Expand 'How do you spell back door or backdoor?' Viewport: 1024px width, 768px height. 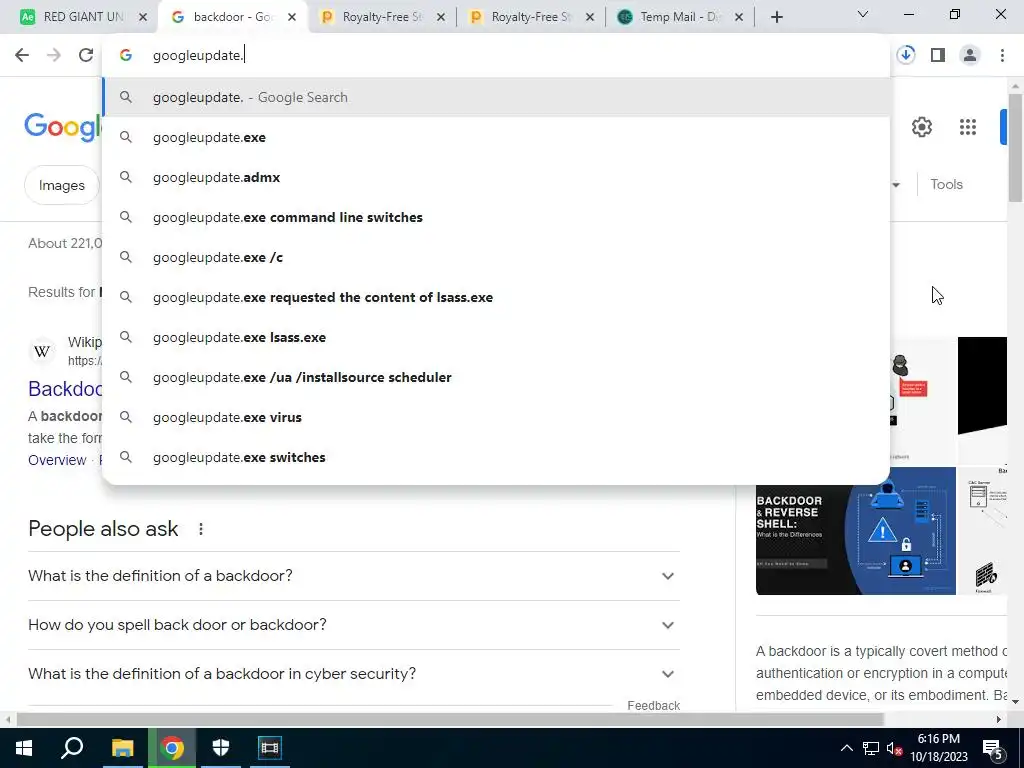(x=354, y=625)
